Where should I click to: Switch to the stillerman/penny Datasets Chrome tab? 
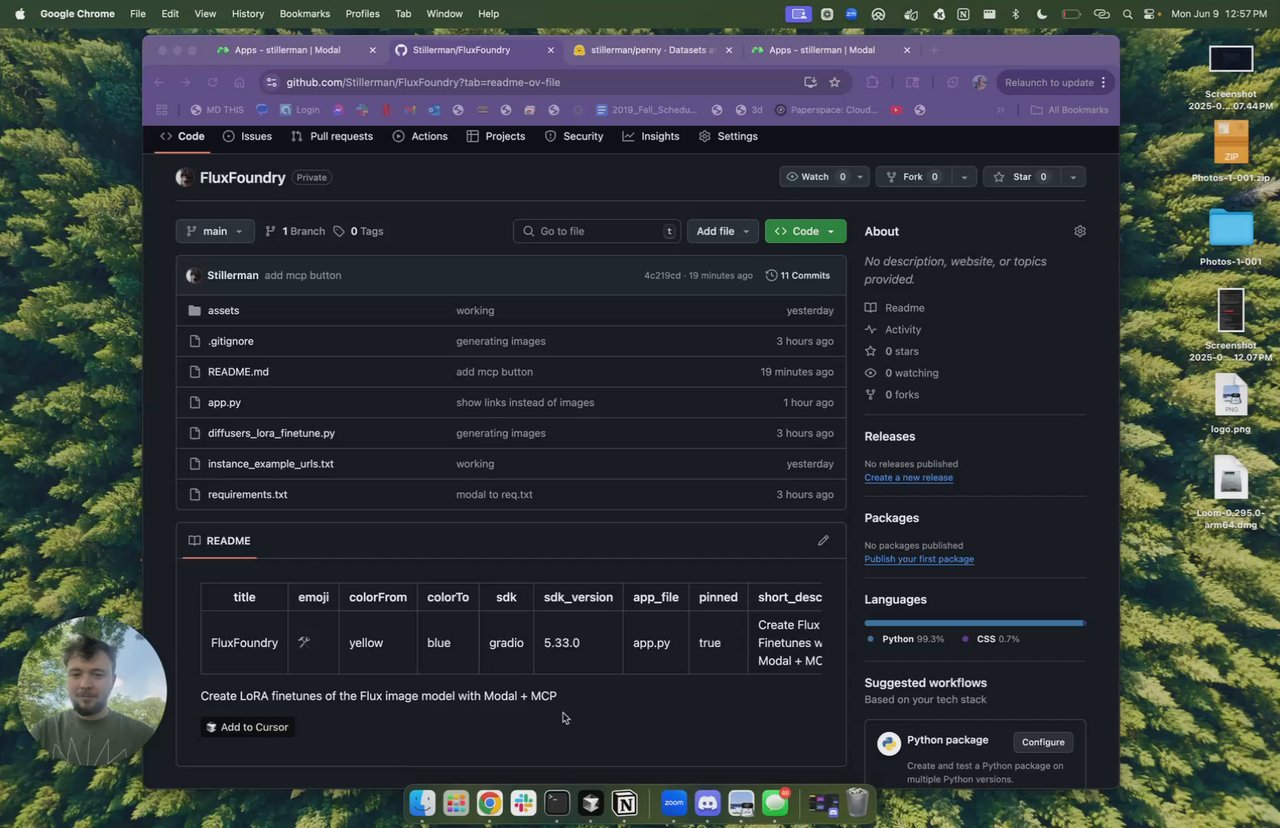651,50
